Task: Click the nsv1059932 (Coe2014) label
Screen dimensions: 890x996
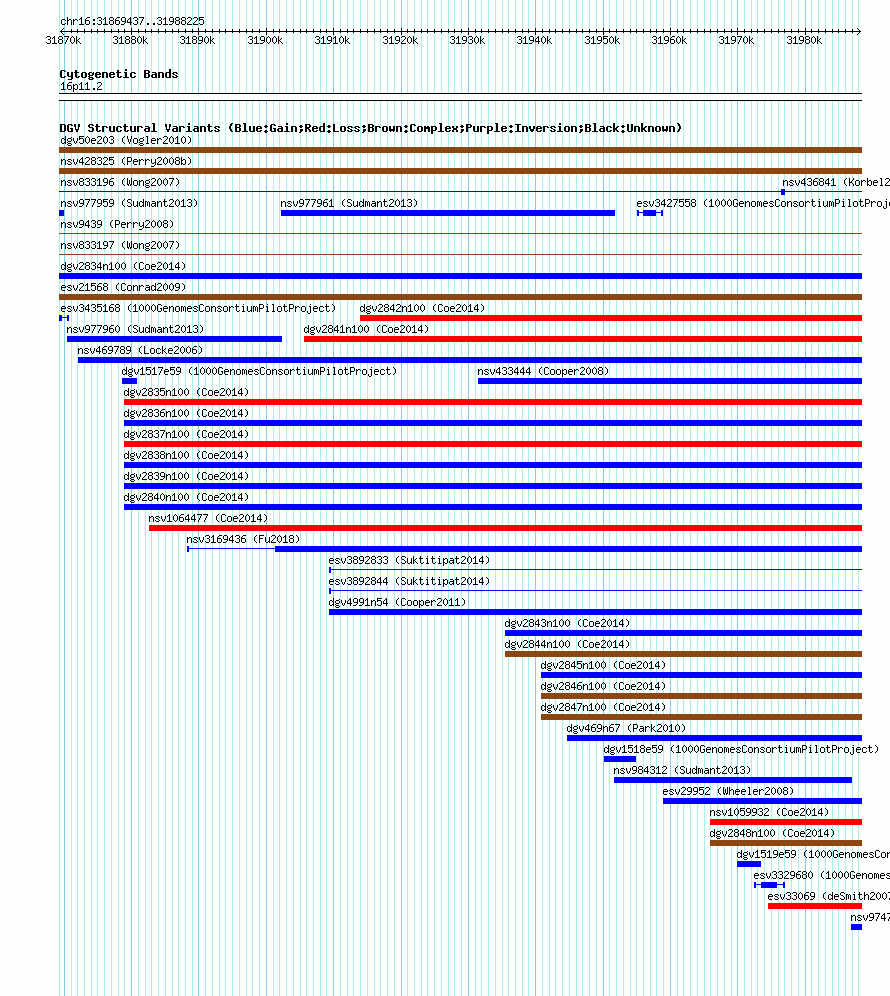Action: tap(769, 811)
